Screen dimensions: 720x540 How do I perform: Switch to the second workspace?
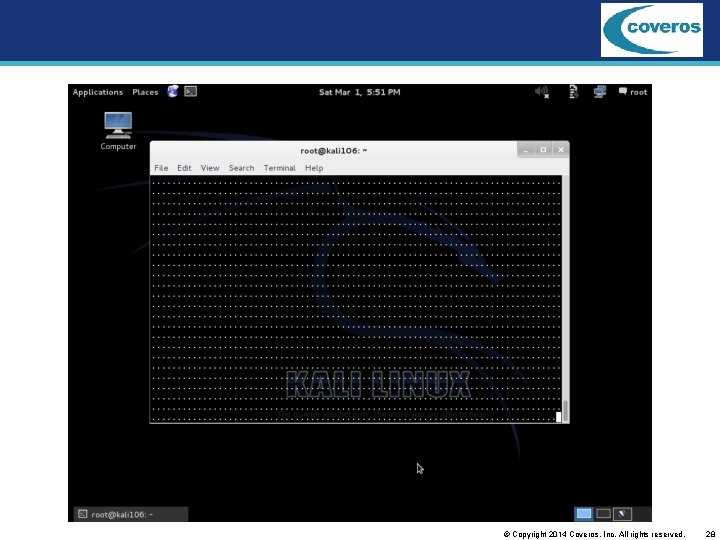click(603, 514)
